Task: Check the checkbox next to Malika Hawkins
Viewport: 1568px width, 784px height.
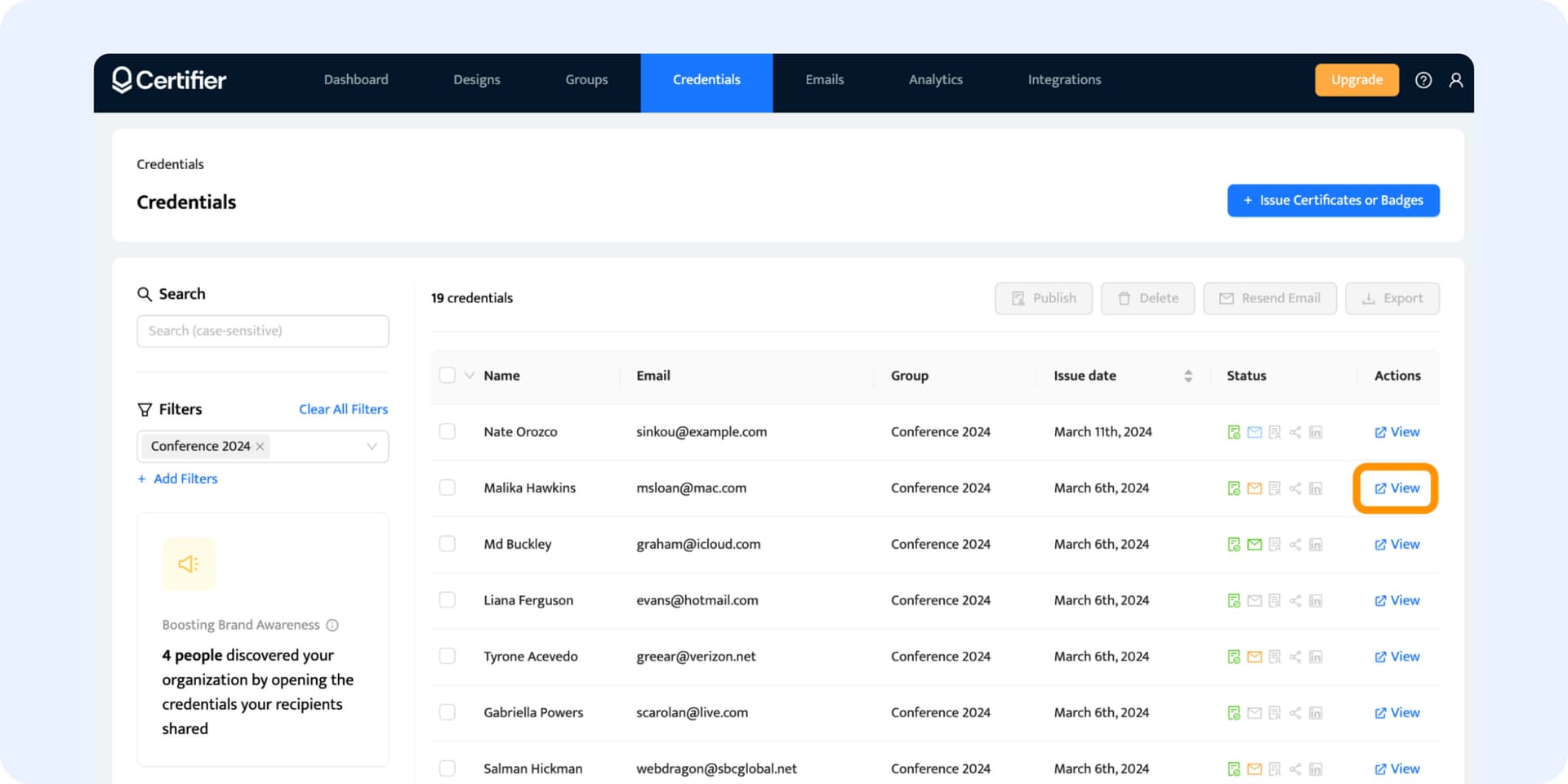Action: coord(448,487)
